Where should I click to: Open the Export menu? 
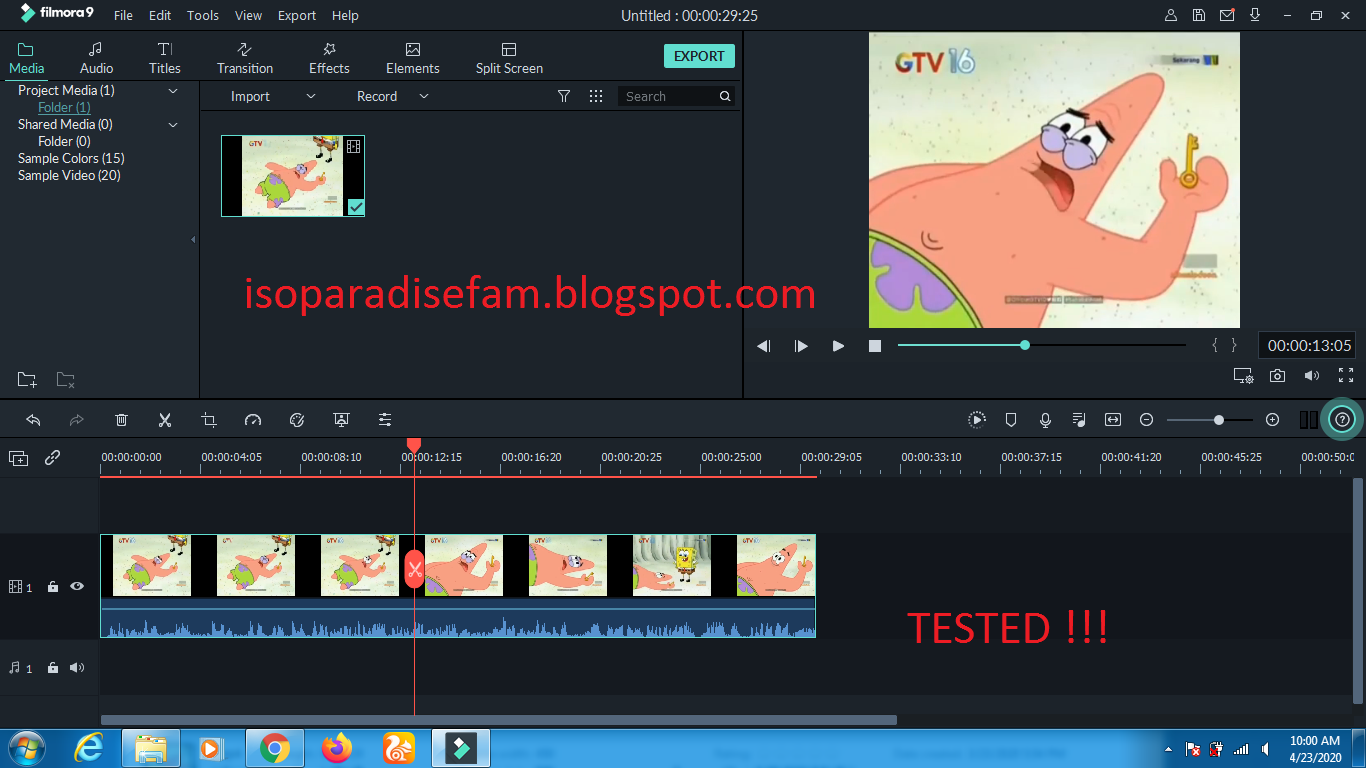pos(297,16)
